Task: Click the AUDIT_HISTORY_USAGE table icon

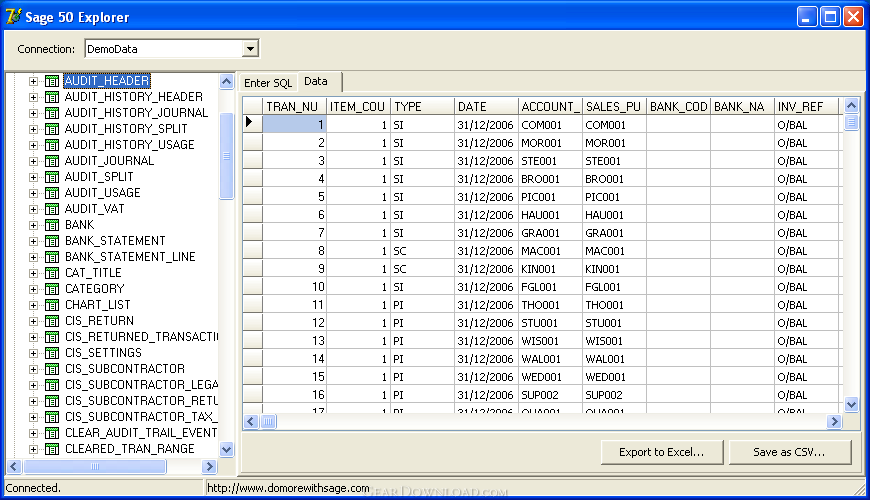Action: coord(52,145)
